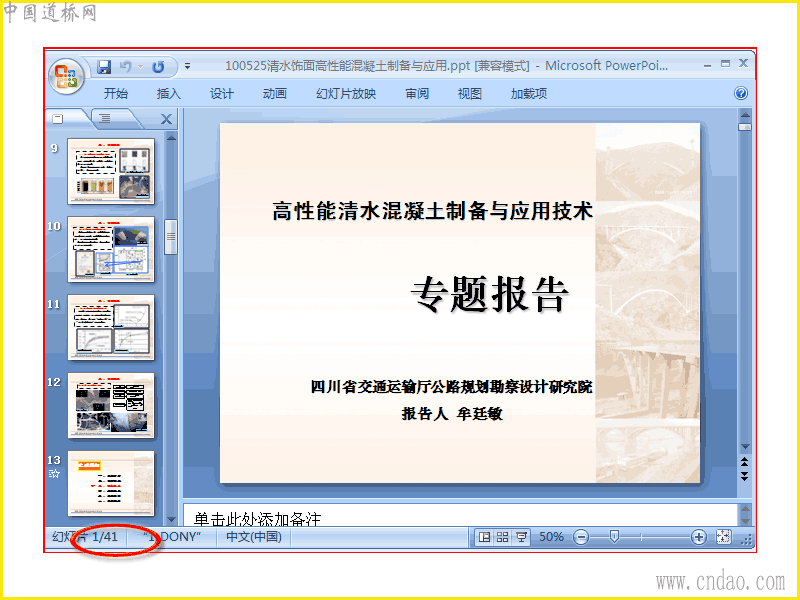The image size is (800, 600).
Task: Click the 50% zoom level button
Action: pyautogui.click(x=551, y=537)
